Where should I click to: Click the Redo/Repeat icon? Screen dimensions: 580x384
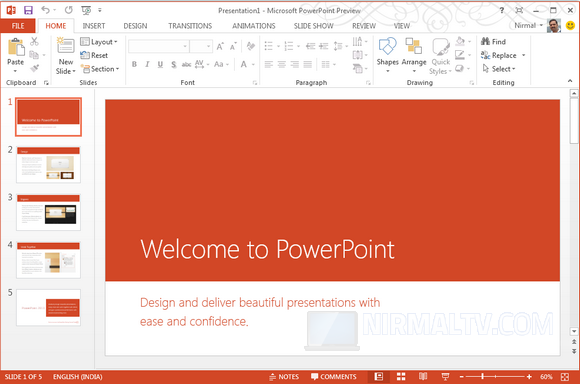pos(68,10)
